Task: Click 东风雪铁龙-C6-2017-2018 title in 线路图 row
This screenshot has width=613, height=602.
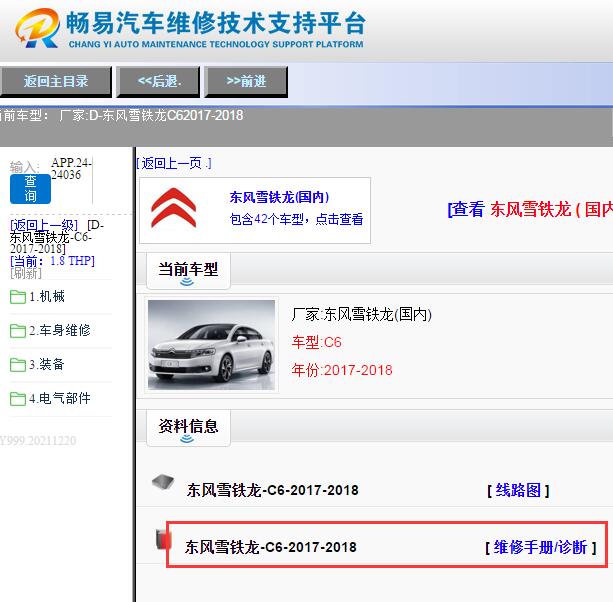Action: click(272, 490)
